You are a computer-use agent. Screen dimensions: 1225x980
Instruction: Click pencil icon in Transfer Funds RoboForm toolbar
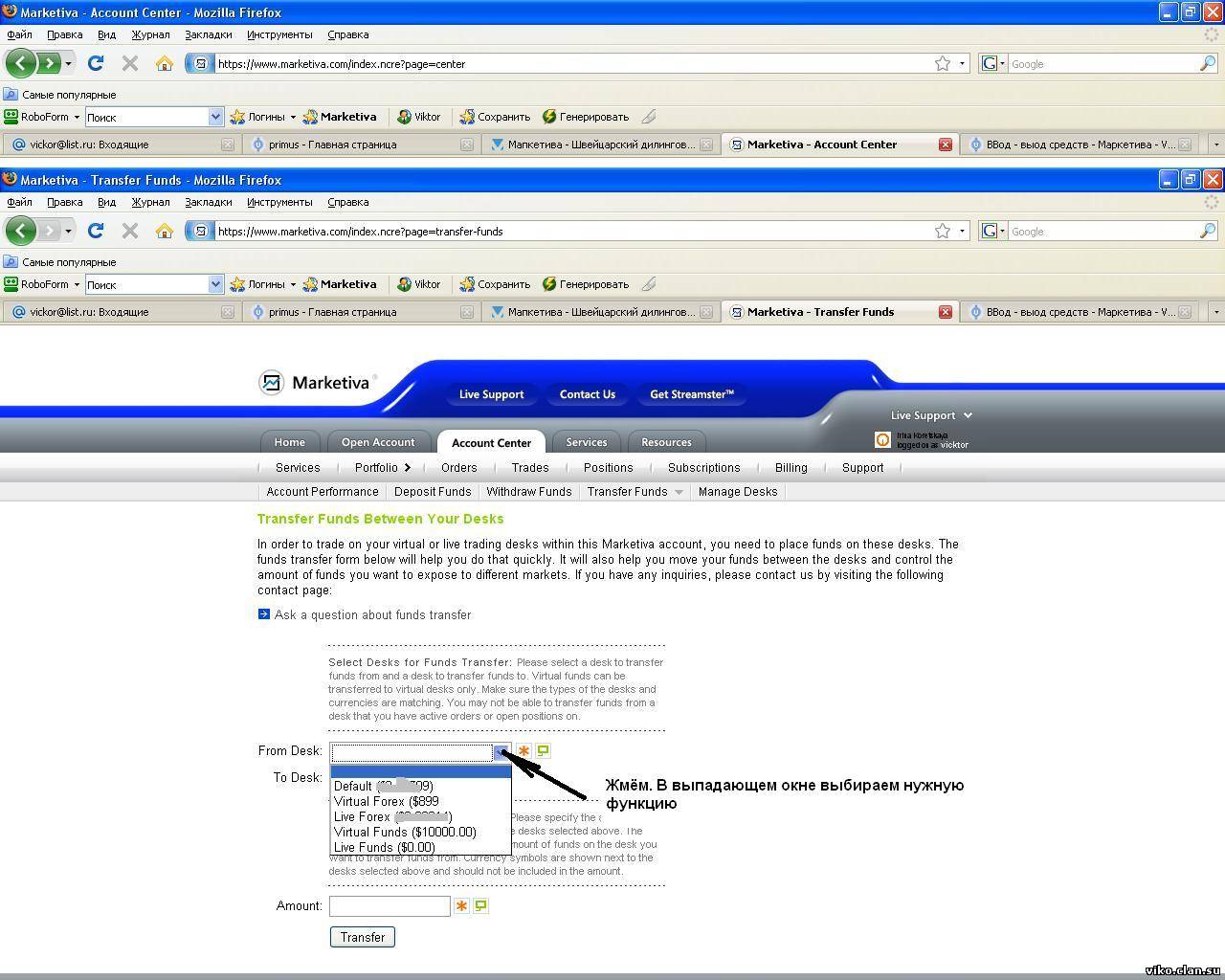coord(649,284)
